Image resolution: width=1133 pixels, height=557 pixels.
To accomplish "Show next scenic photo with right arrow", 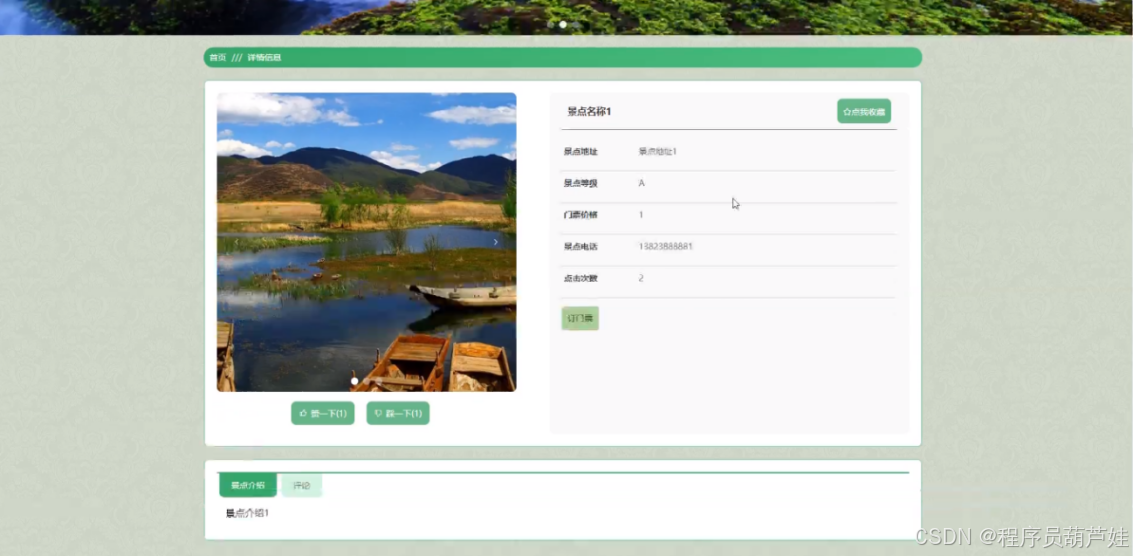I will [495, 242].
